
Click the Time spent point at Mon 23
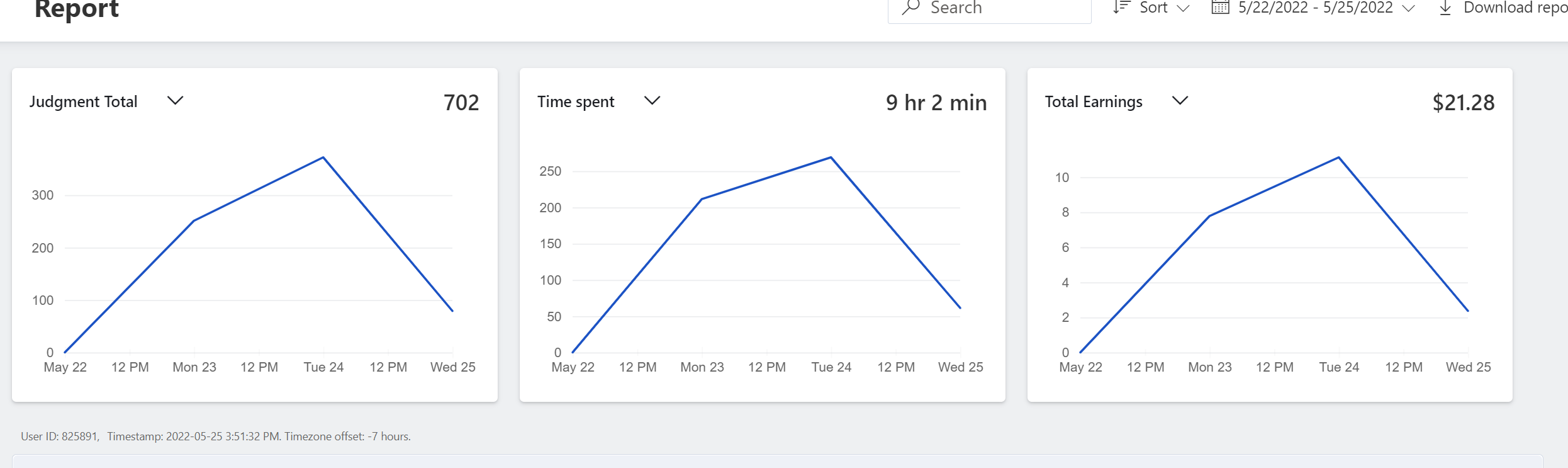click(702, 199)
